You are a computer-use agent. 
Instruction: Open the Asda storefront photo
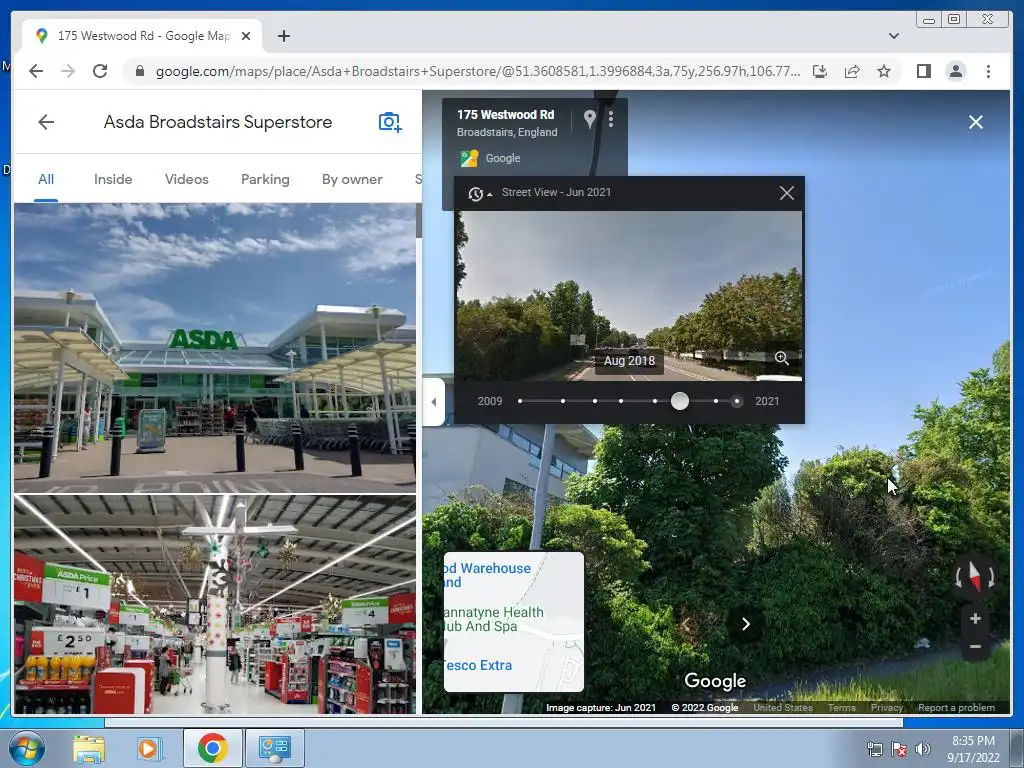click(x=215, y=347)
